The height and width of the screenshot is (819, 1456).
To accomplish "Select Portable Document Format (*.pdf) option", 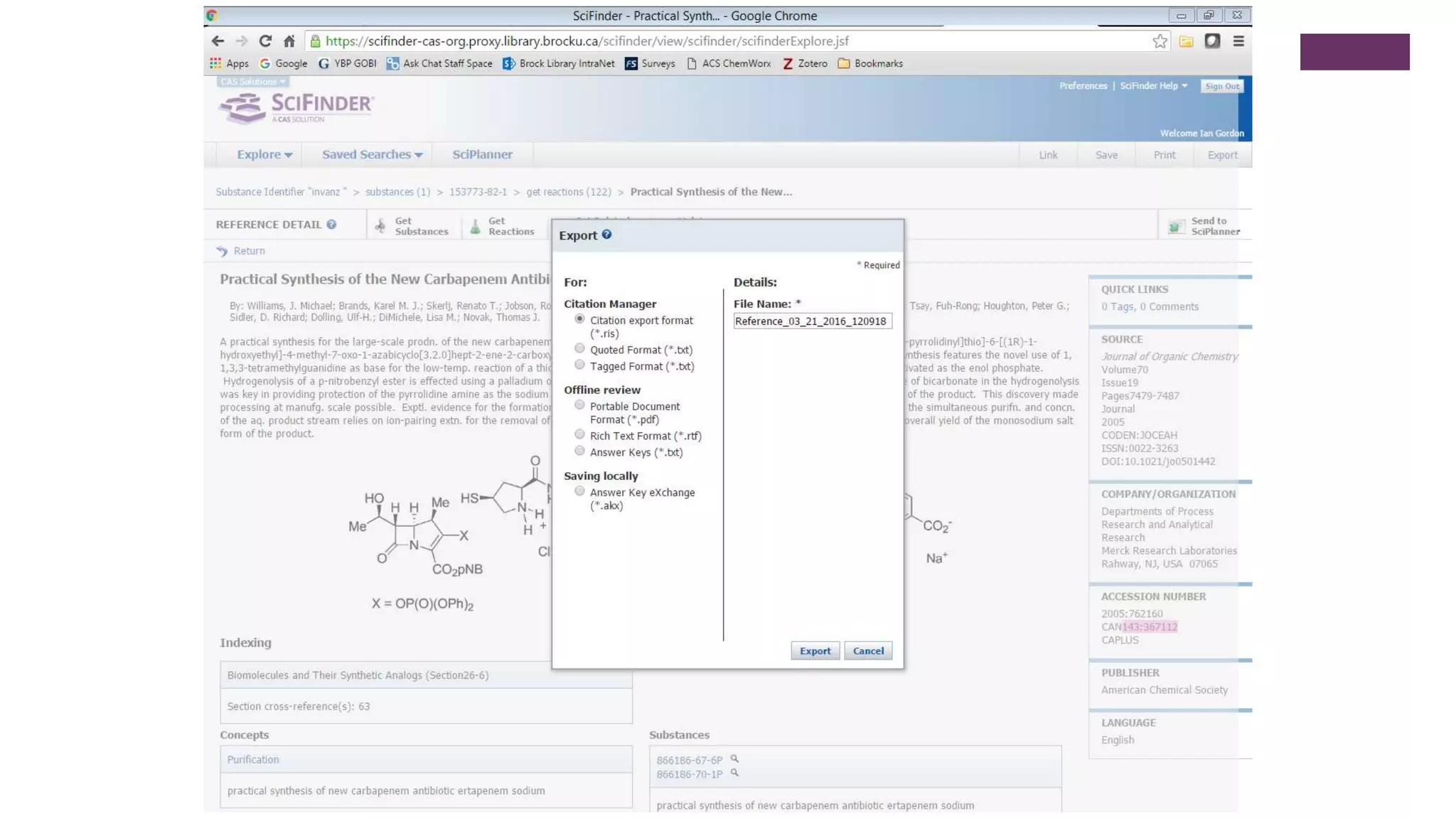I will coord(579,405).
